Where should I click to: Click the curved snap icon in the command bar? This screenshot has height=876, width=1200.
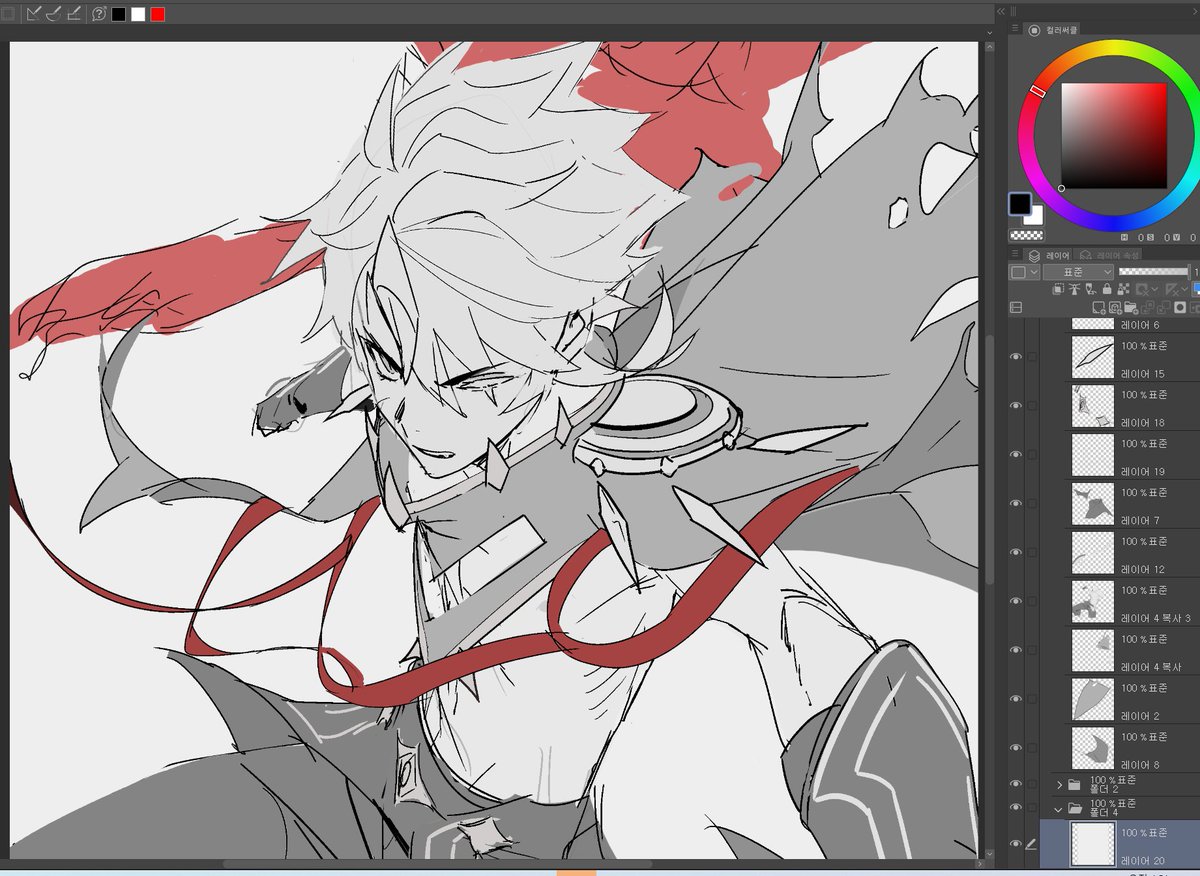pyautogui.click(x=54, y=14)
